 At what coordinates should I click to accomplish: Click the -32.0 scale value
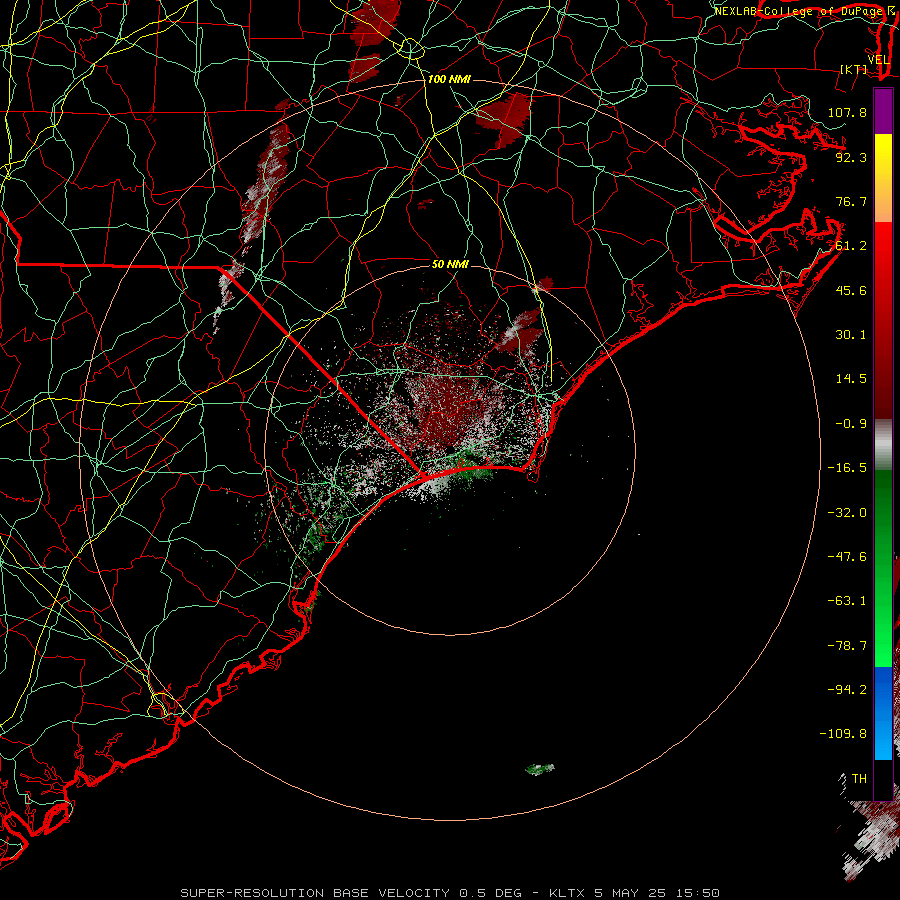click(847, 513)
